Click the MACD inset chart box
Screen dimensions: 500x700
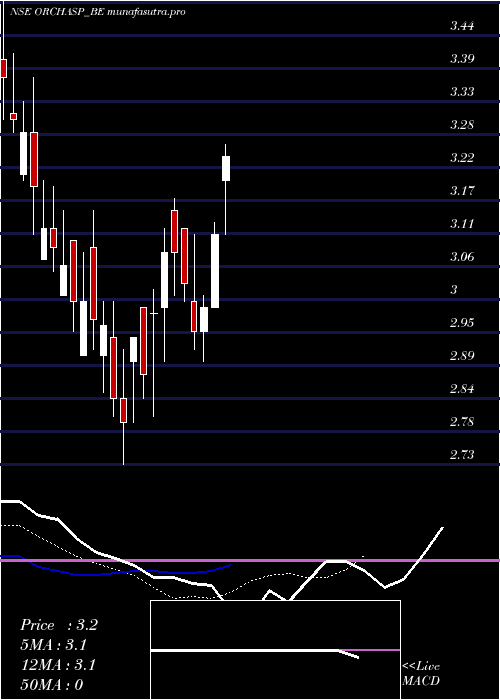[275, 650]
